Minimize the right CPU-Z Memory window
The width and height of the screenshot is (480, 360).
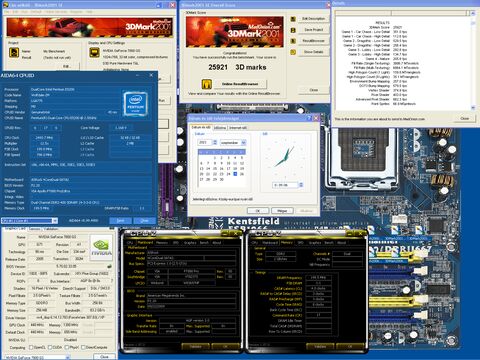[350, 234]
